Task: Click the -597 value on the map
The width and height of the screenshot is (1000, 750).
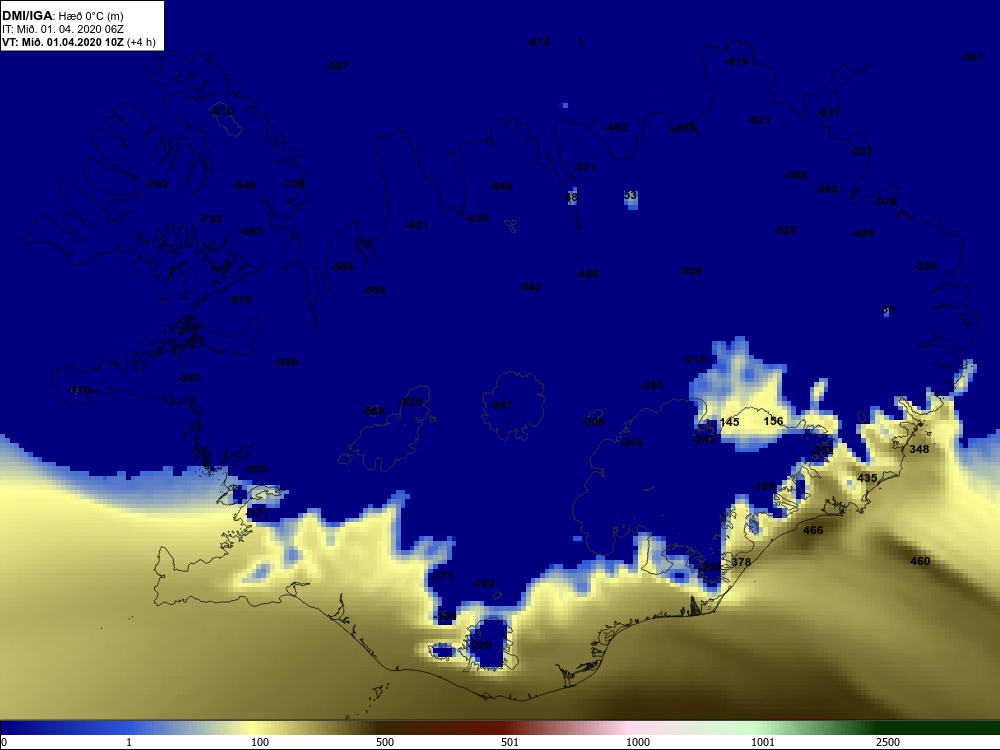Action: (189, 378)
